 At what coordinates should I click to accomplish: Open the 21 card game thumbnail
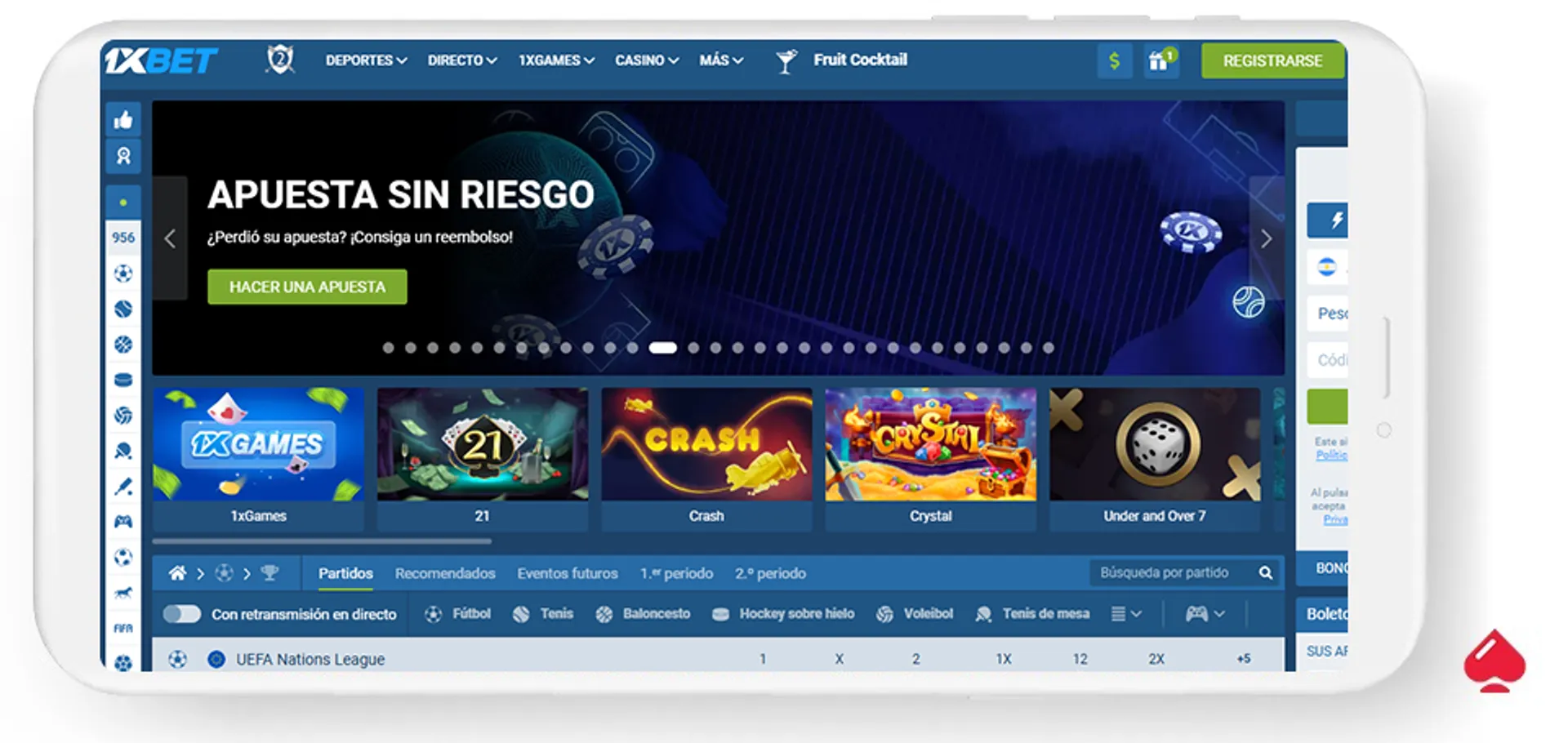482,459
